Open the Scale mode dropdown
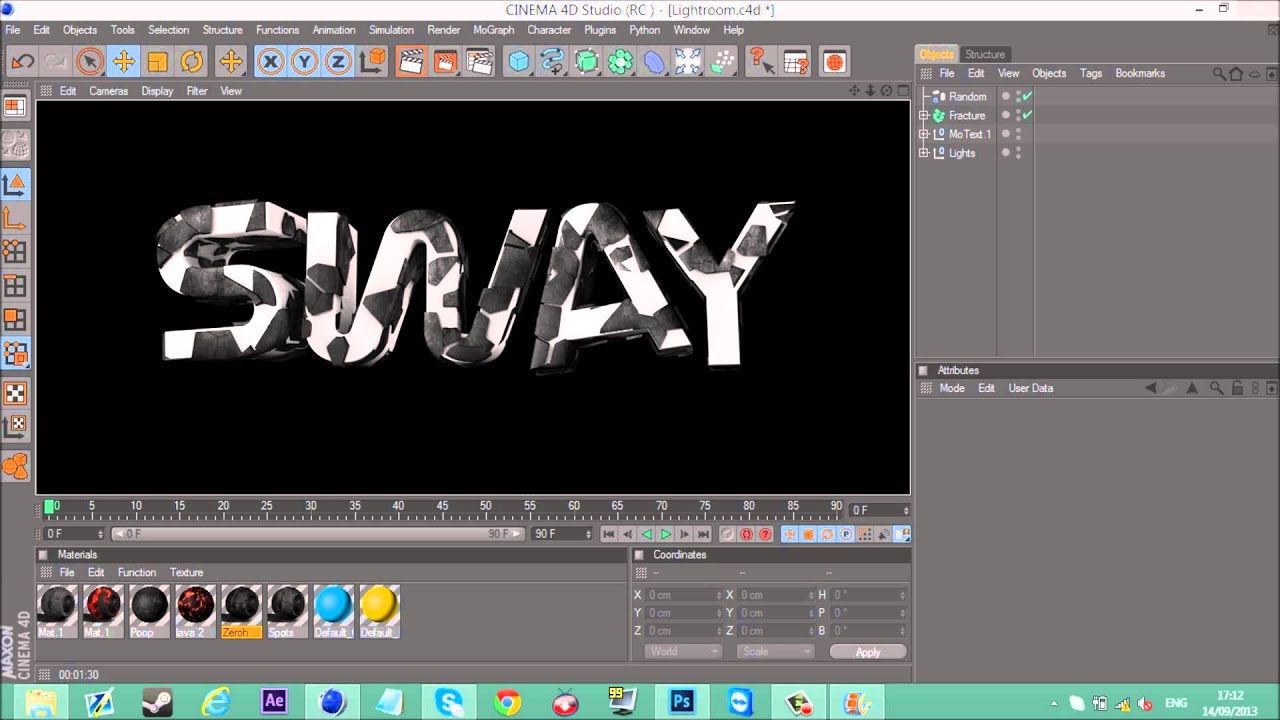 [775, 652]
